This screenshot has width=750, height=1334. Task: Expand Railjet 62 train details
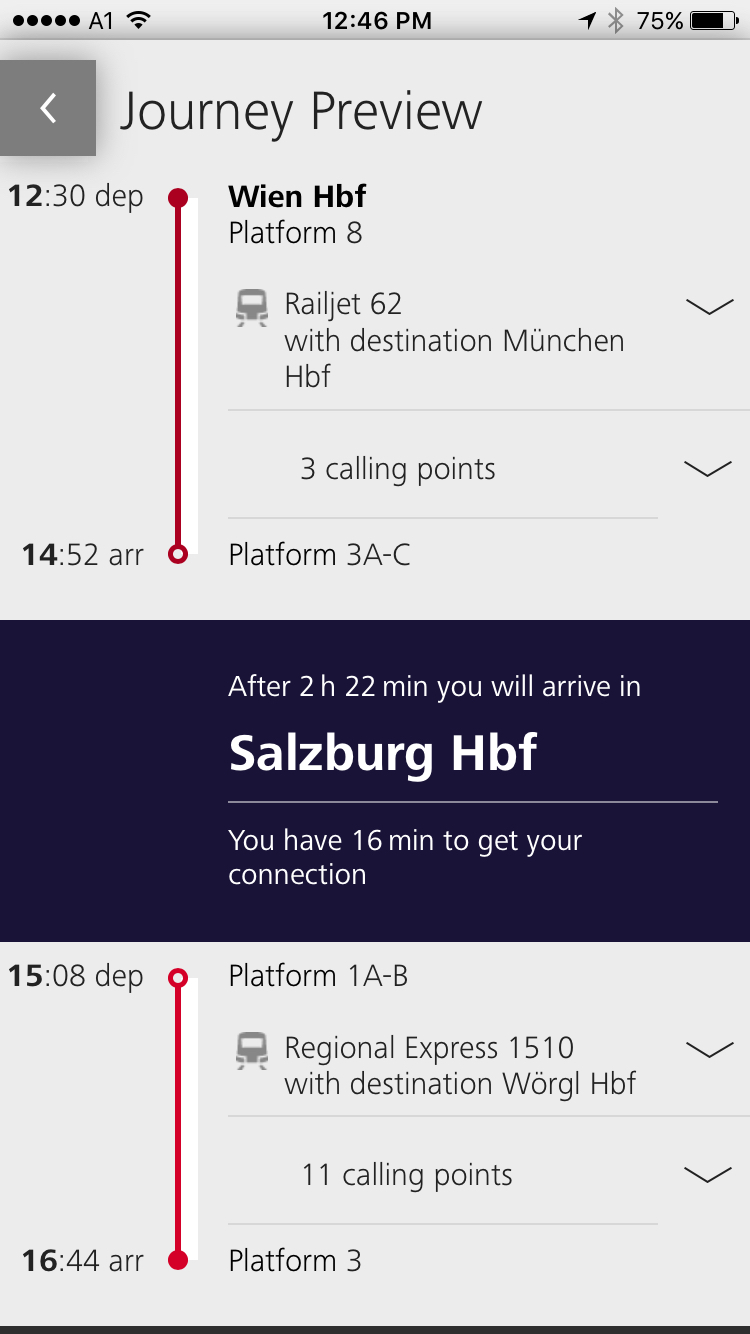pyautogui.click(x=709, y=307)
